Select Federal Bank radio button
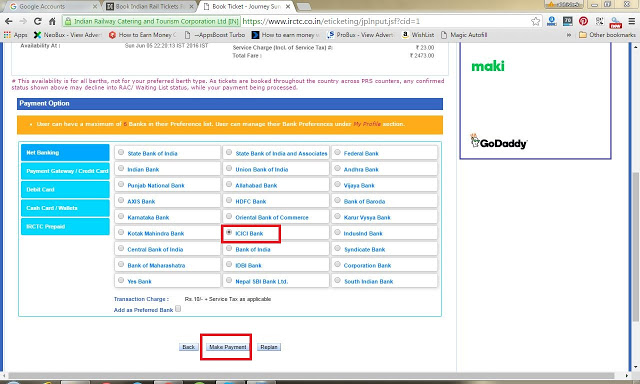640x384 pixels. click(x=337, y=152)
